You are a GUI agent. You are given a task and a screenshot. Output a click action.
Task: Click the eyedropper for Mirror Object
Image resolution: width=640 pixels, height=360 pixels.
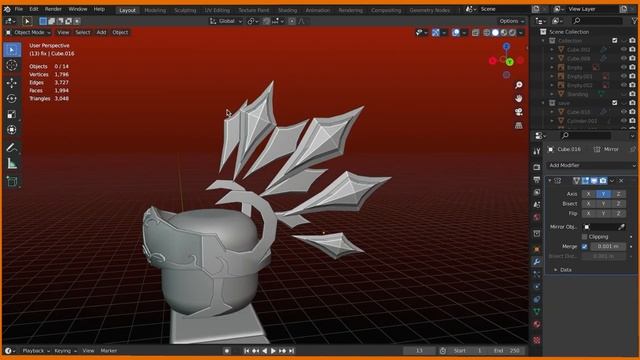(x=621, y=227)
